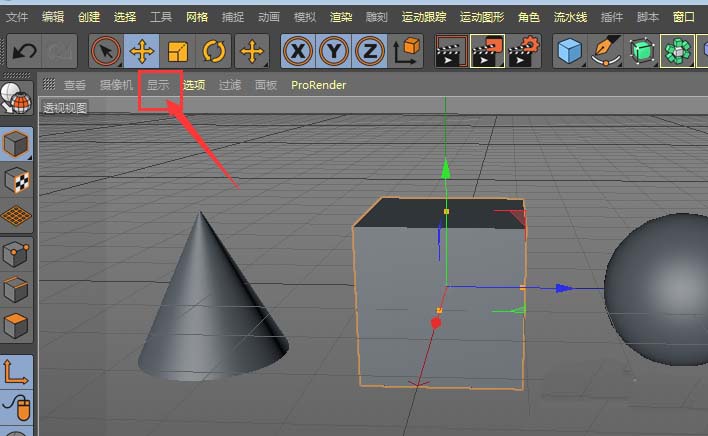The width and height of the screenshot is (708, 436).
Task: Click the Undo arrow icon
Action: (x=24, y=51)
